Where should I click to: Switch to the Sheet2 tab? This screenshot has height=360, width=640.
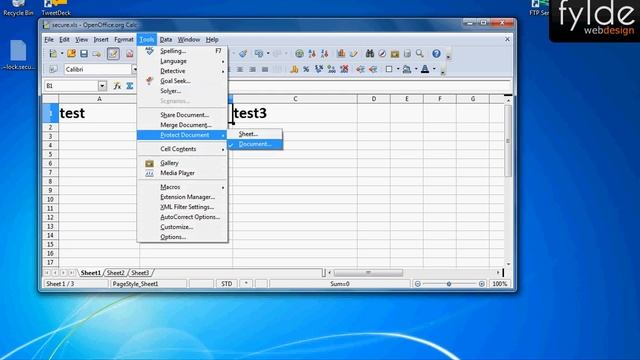116,273
